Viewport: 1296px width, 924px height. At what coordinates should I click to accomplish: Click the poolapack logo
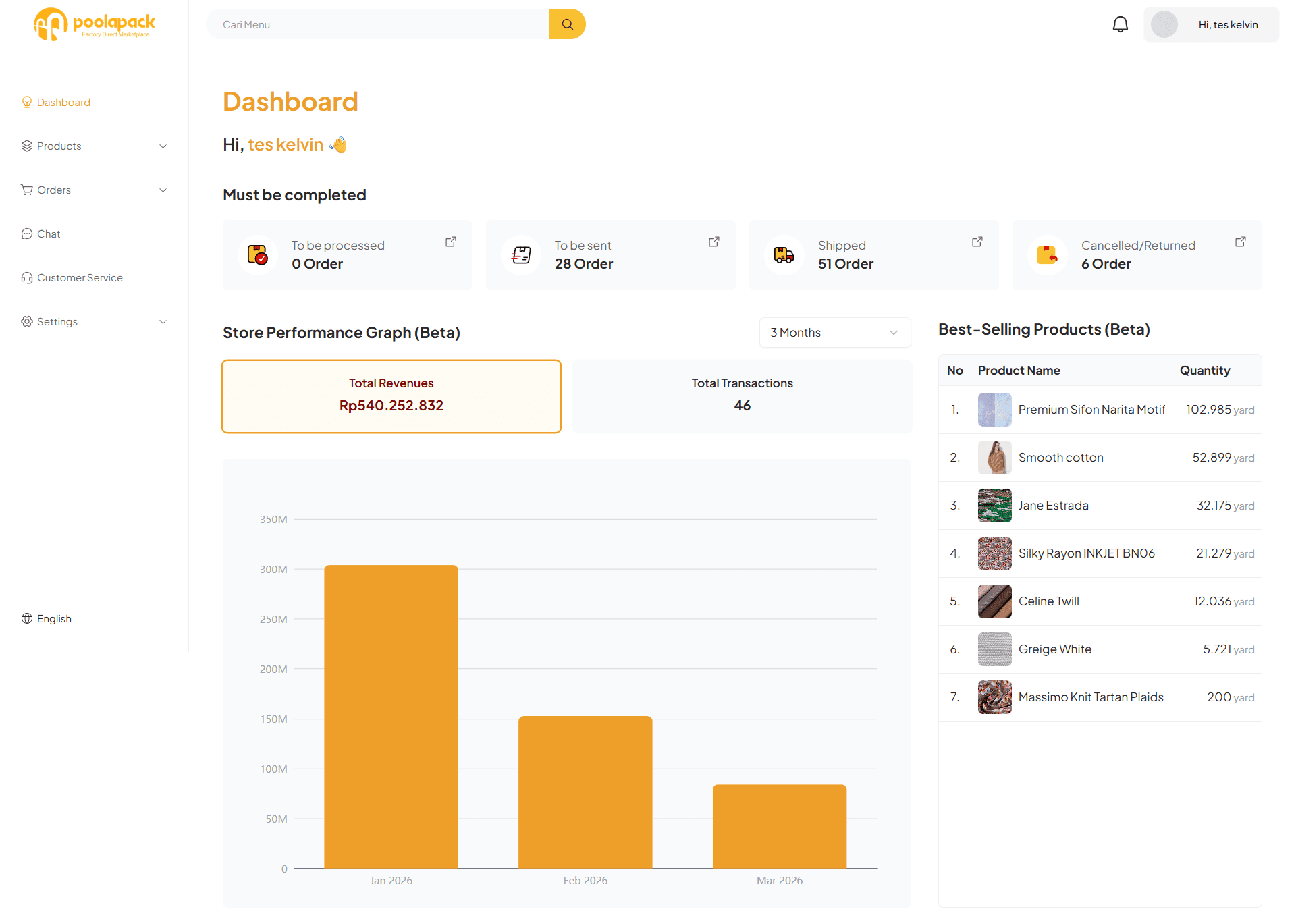point(94,24)
